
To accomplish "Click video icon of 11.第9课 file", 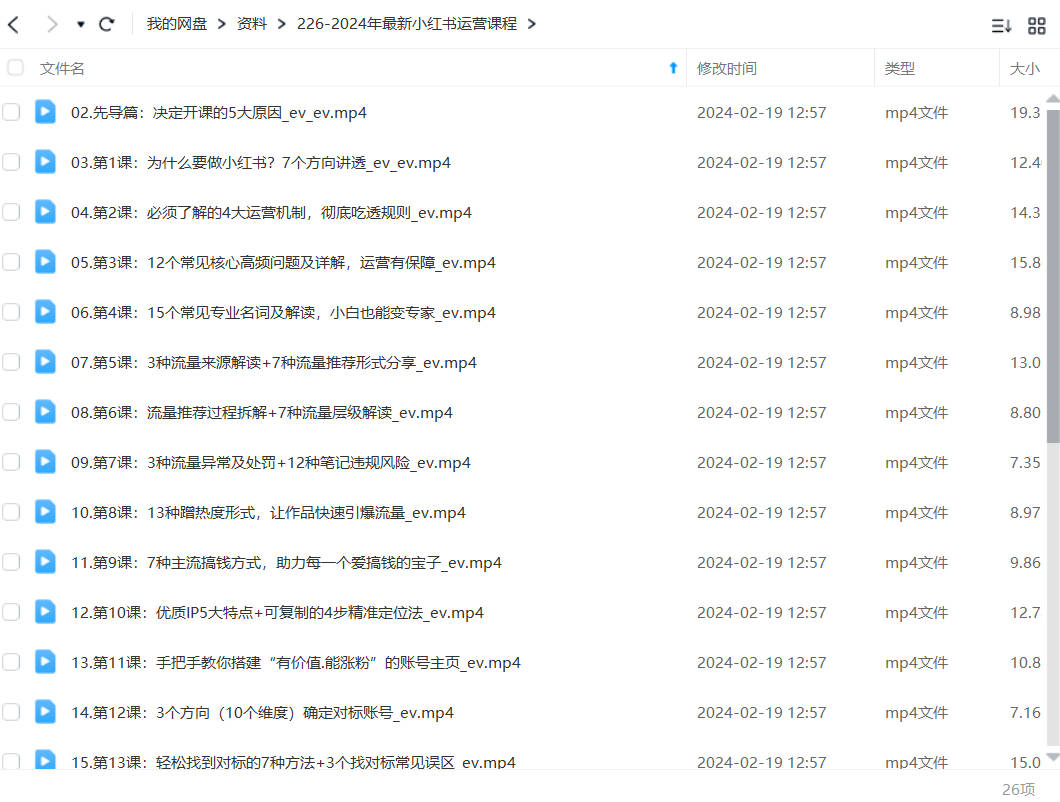I will 45,562.
